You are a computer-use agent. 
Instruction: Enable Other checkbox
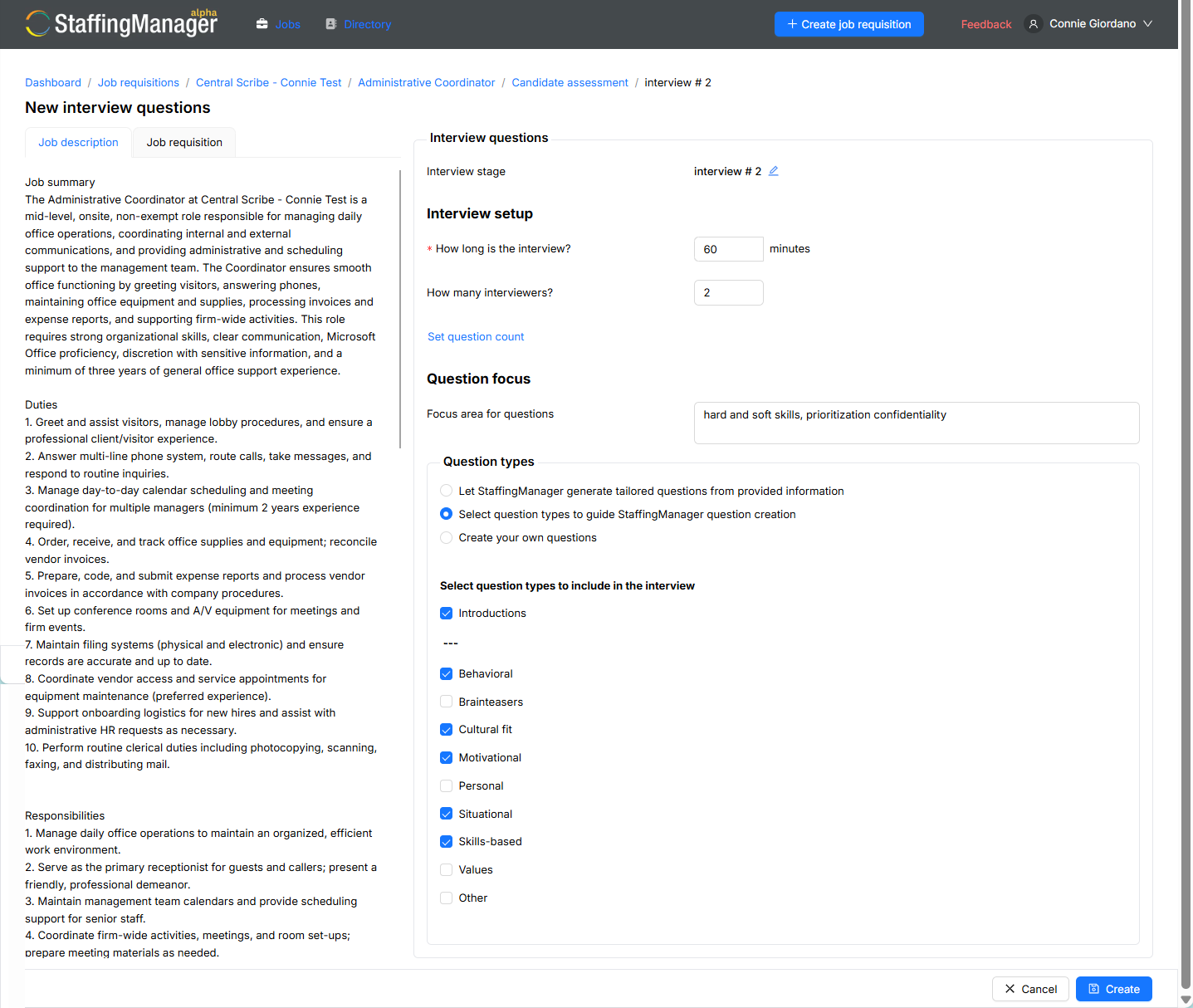click(447, 898)
